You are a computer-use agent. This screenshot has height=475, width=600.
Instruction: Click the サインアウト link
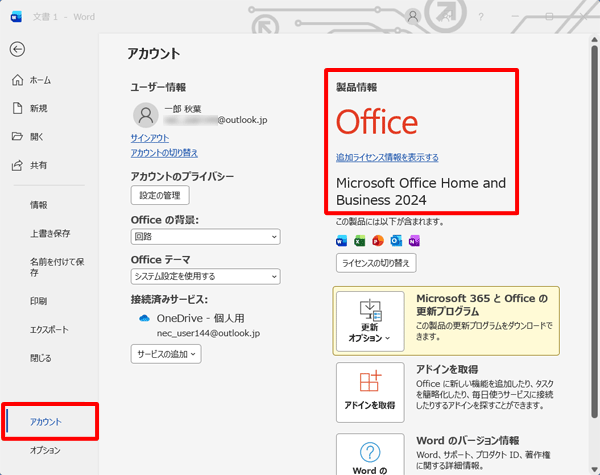(150, 138)
